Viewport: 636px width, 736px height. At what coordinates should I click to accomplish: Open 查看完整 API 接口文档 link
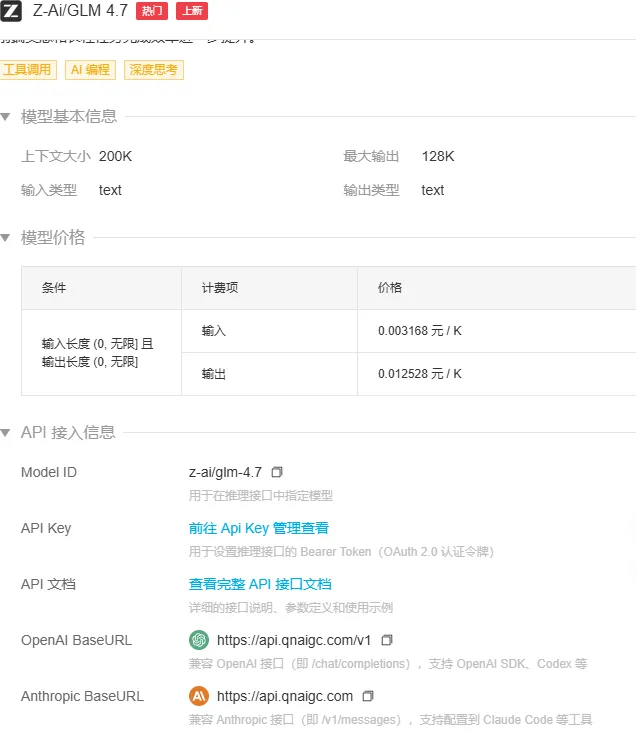pyautogui.click(x=260, y=584)
